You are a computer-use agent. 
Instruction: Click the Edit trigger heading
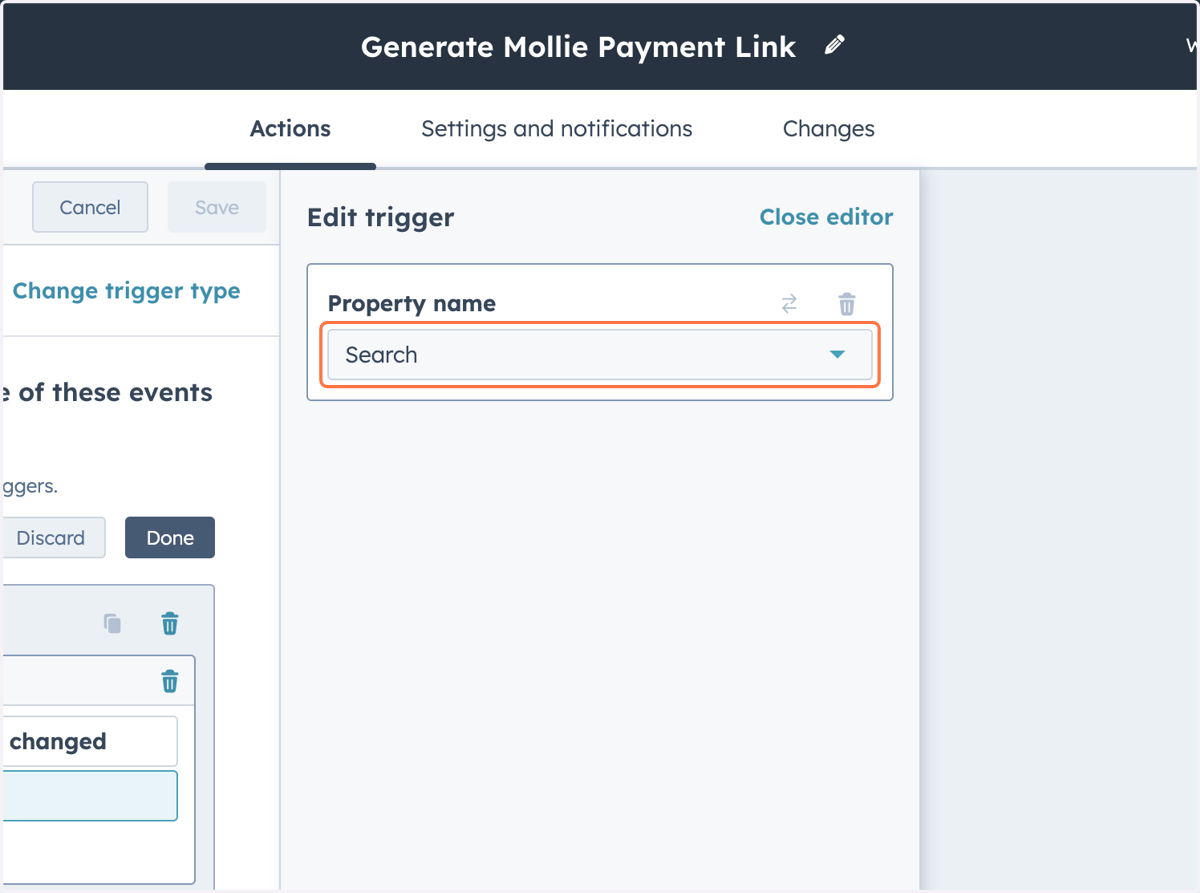click(381, 217)
